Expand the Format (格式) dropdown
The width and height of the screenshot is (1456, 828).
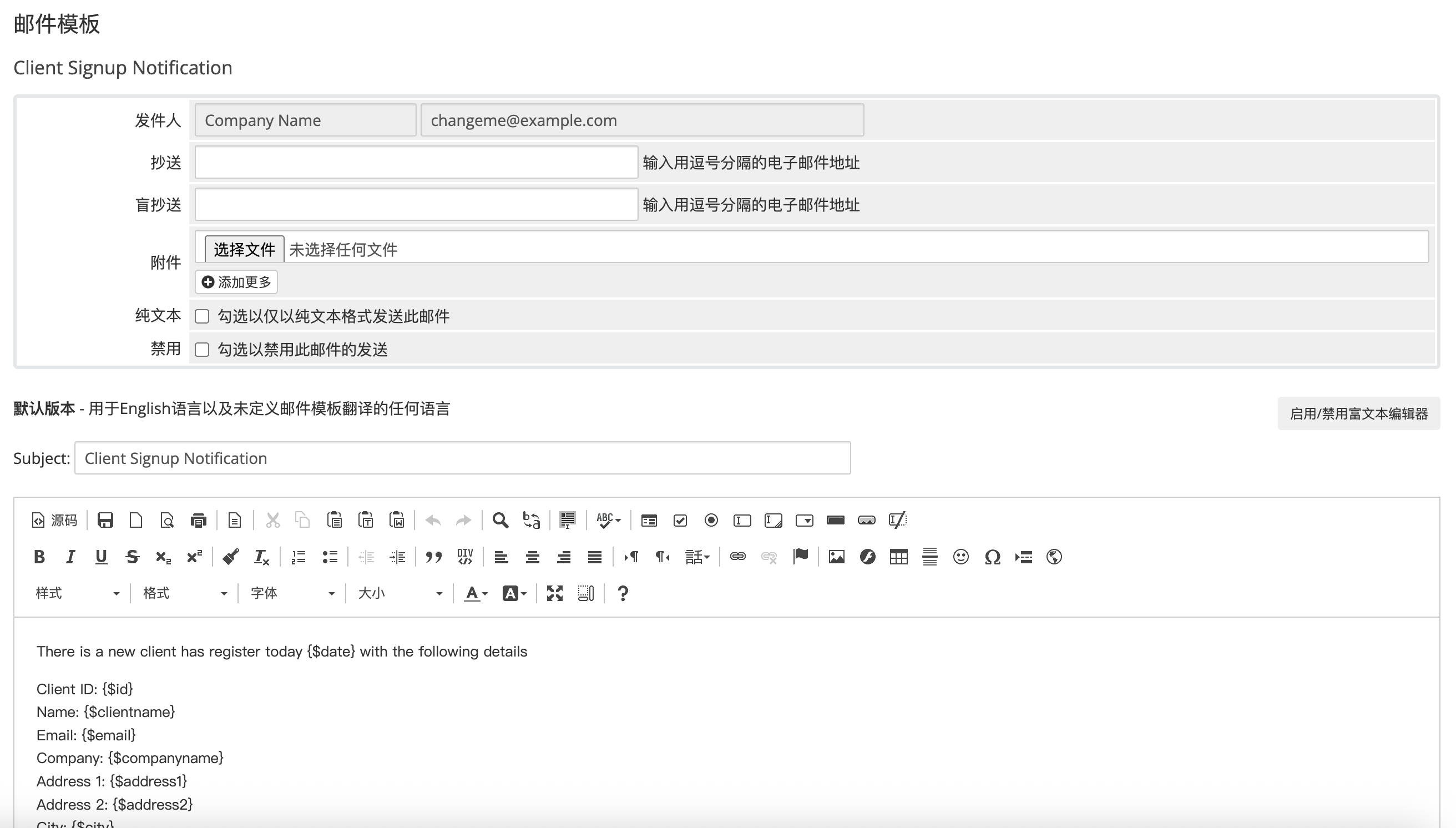(x=185, y=594)
